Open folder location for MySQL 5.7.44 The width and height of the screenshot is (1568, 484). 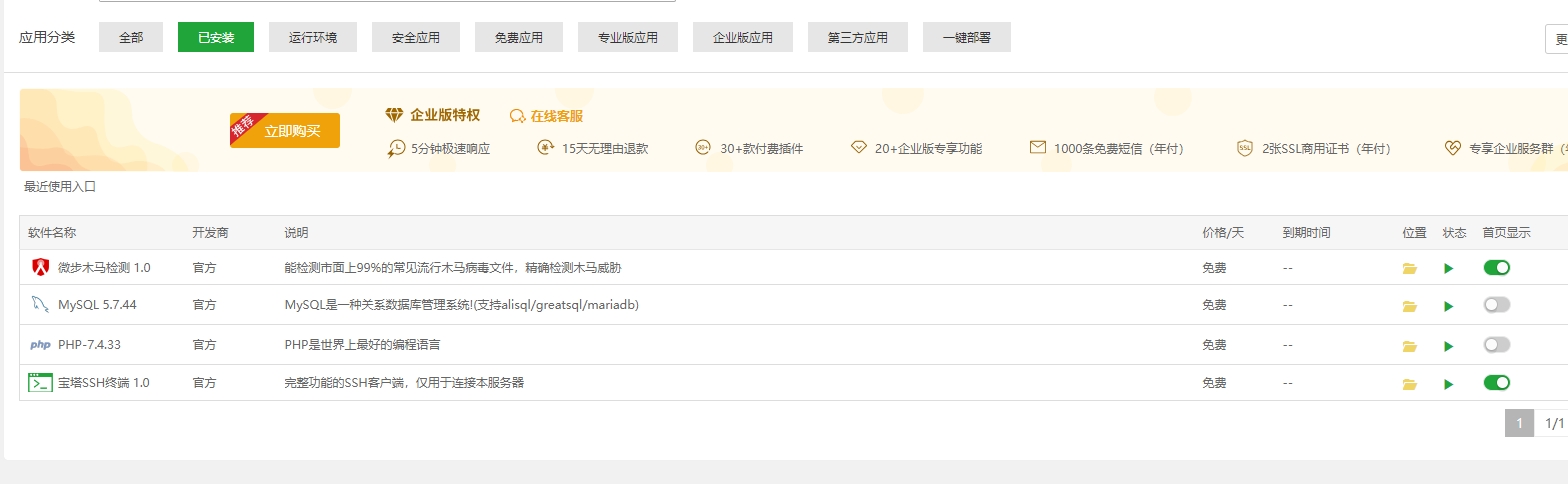pos(1410,307)
